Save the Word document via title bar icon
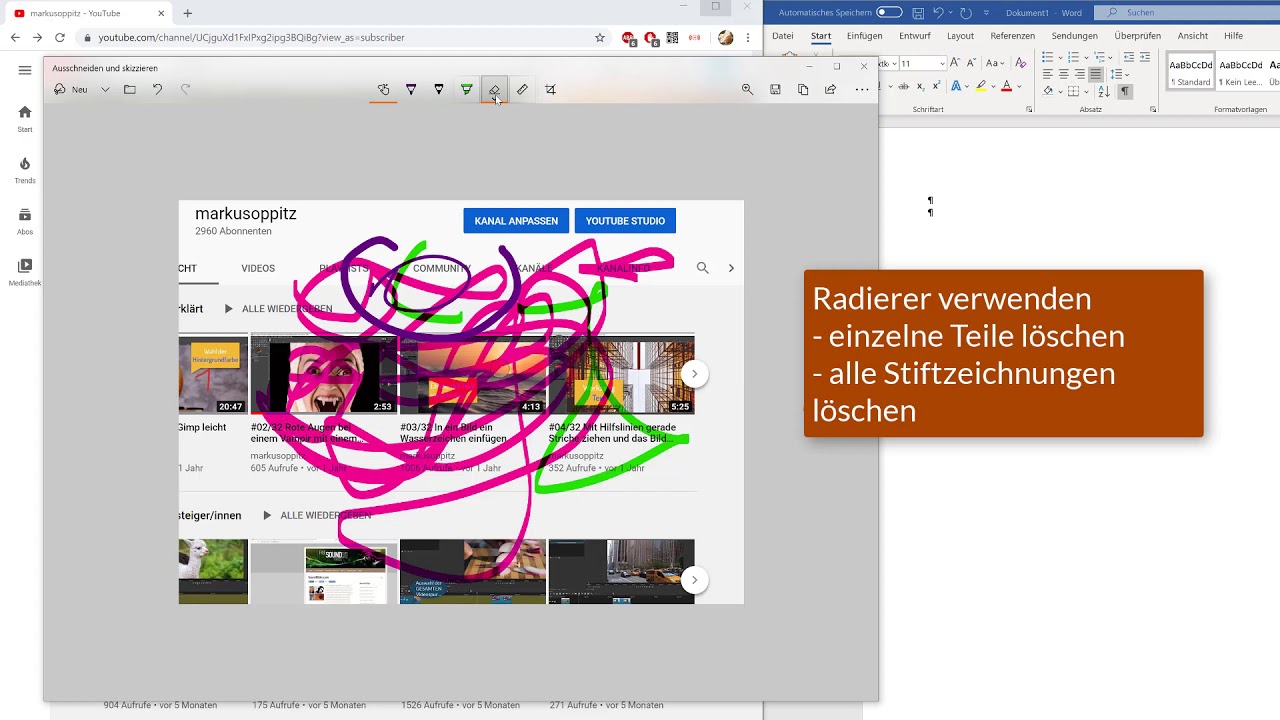Screen dimensions: 1280x720 click(918, 13)
